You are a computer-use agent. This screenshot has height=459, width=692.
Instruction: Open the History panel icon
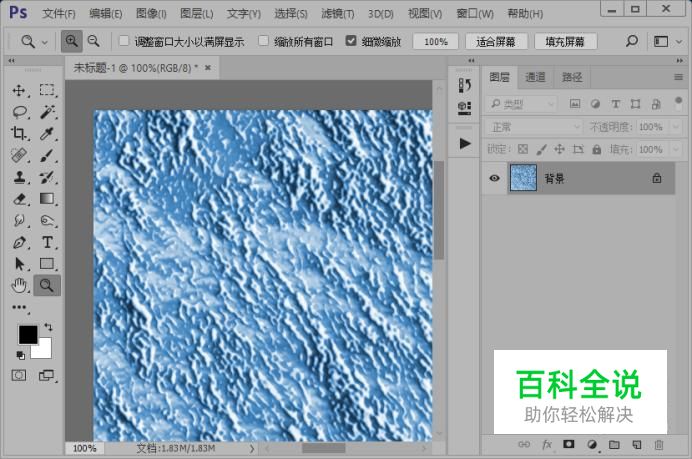464,85
